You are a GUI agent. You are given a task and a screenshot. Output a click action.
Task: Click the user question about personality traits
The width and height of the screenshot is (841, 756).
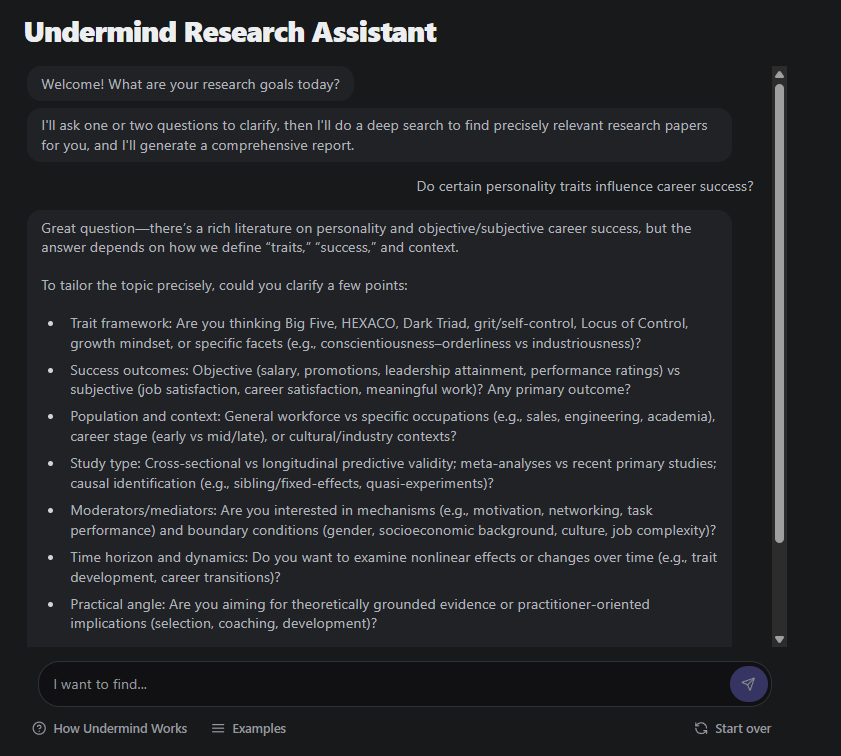(x=585, y=186)
